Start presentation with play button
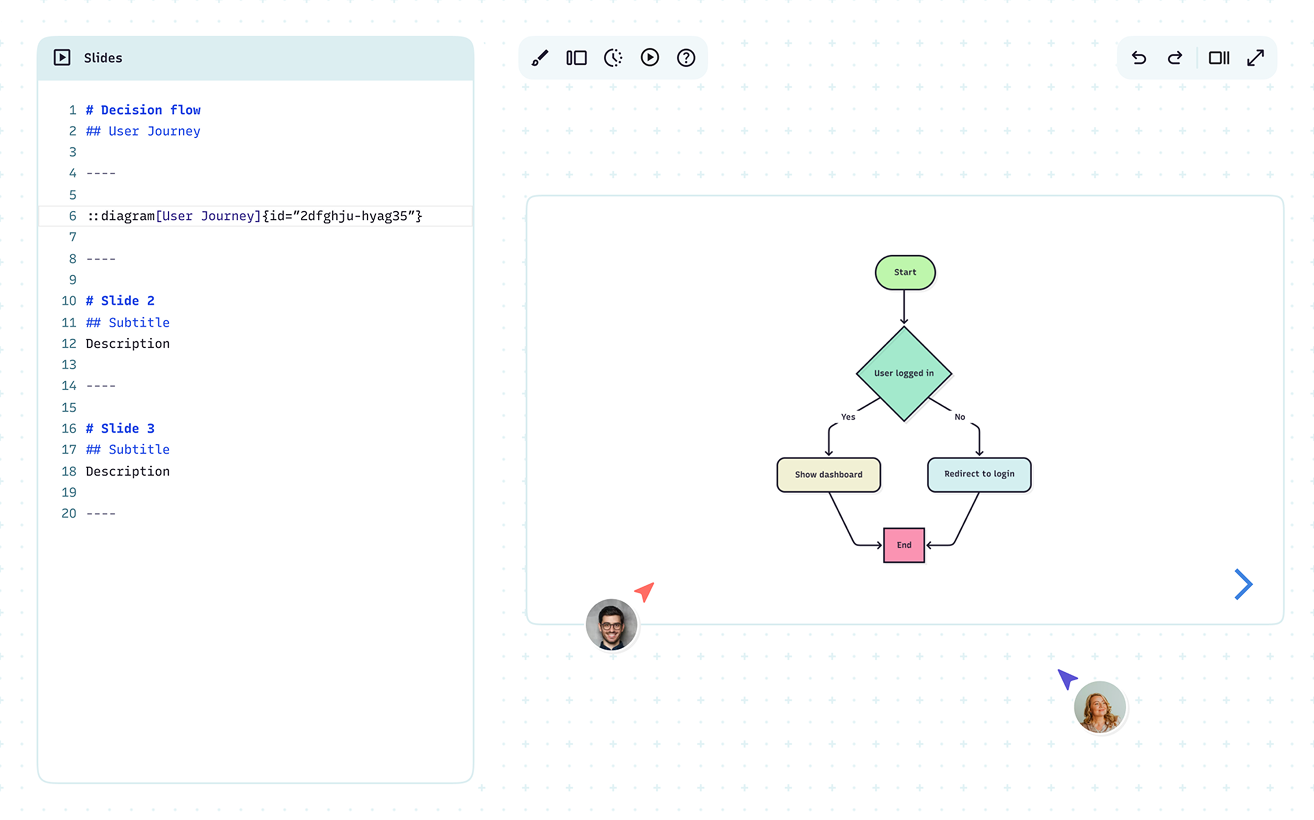 (x=650, y=58)
